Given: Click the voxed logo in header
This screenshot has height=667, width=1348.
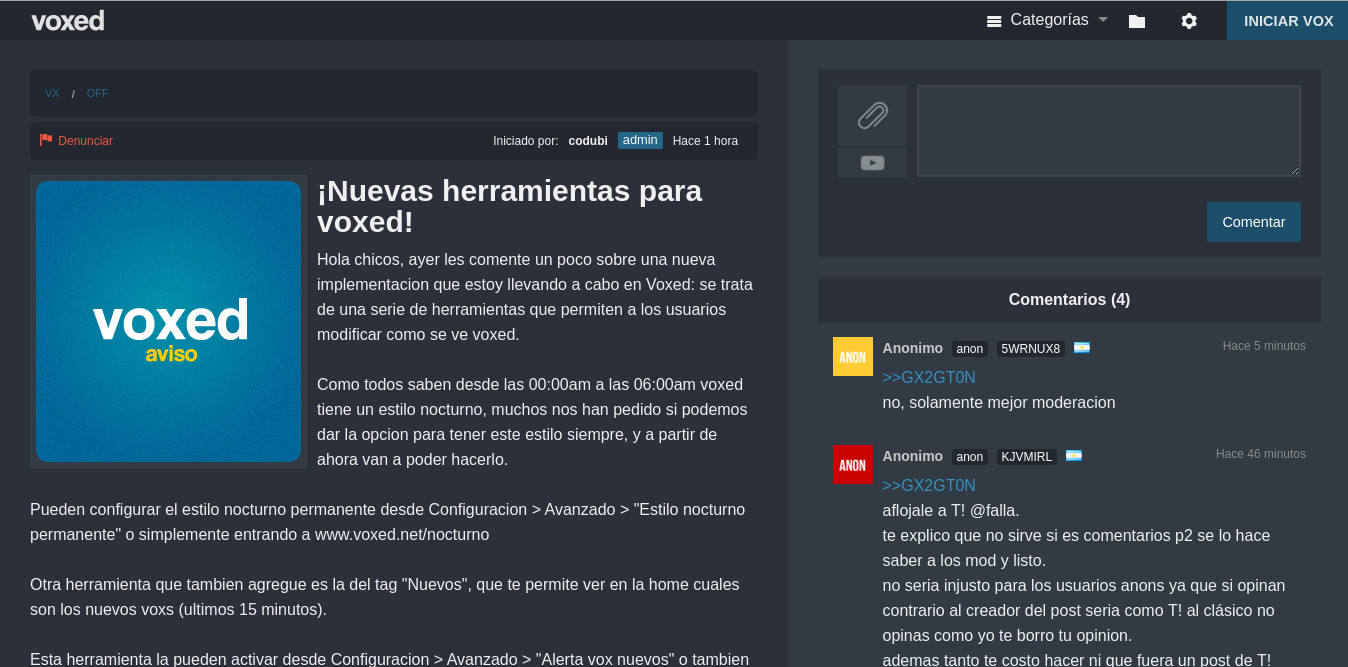Looking at the screenshot, I should tap(67, 20).
